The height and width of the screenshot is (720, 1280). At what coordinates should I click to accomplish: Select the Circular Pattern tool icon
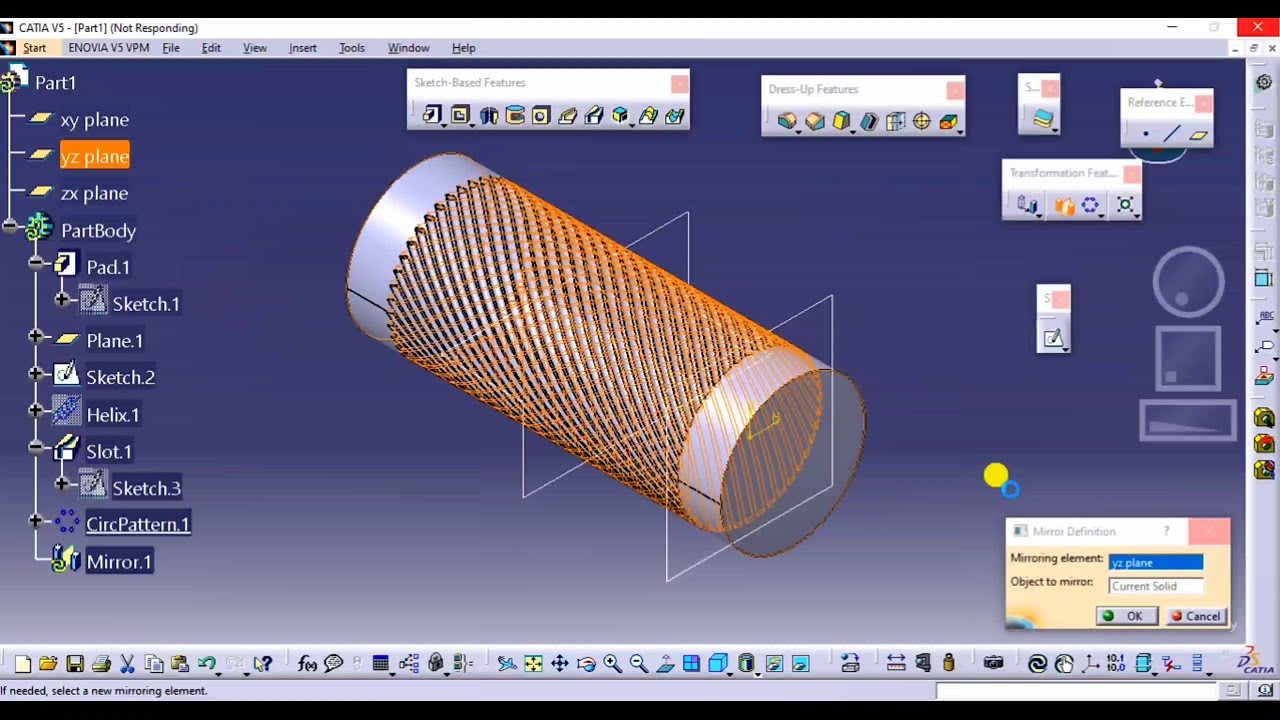pyautogui.click(x=1090, y=205)
